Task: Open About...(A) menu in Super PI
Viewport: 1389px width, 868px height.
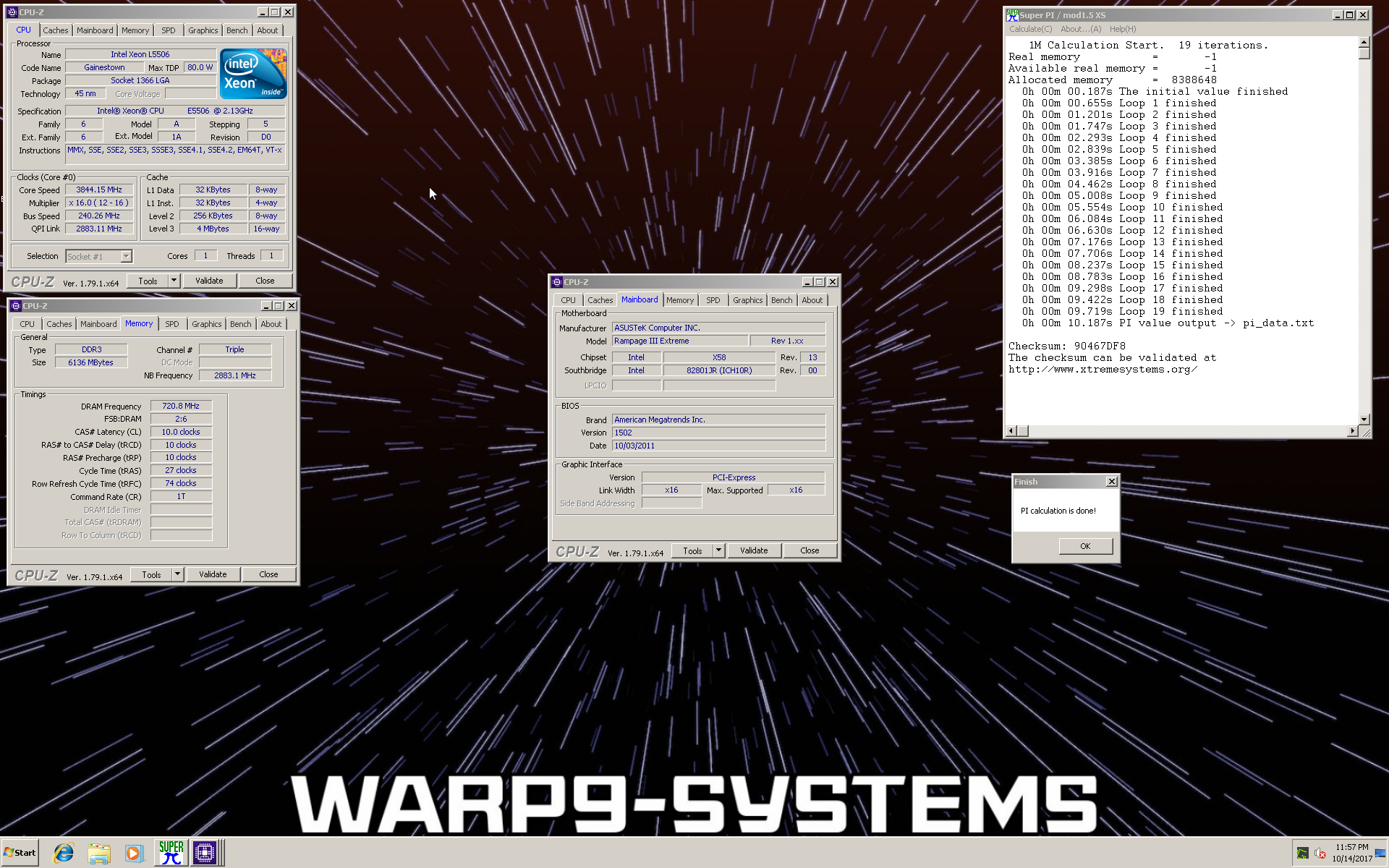Action: (1081, 29)
